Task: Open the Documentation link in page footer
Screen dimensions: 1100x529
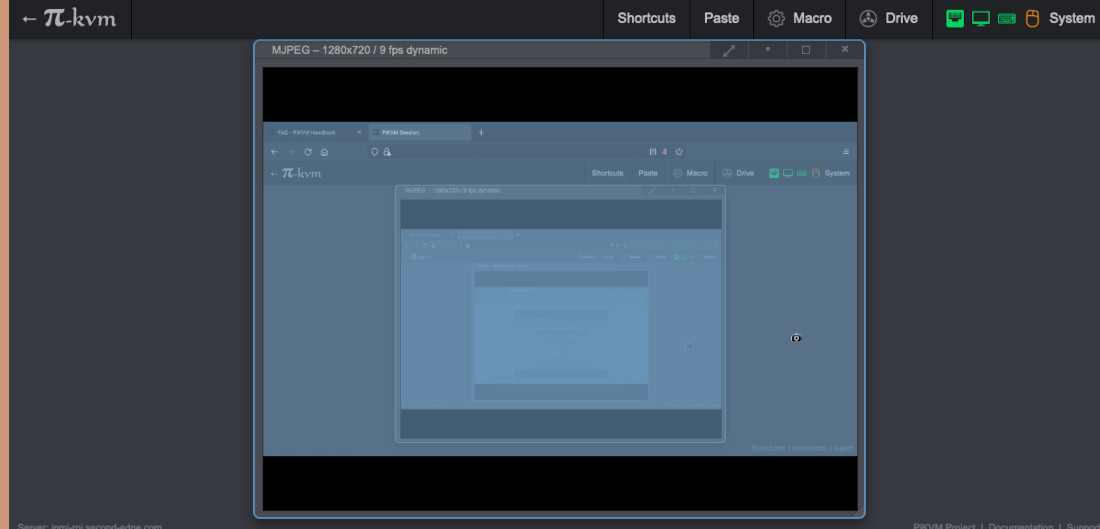Action: (x=1021, y=525)
